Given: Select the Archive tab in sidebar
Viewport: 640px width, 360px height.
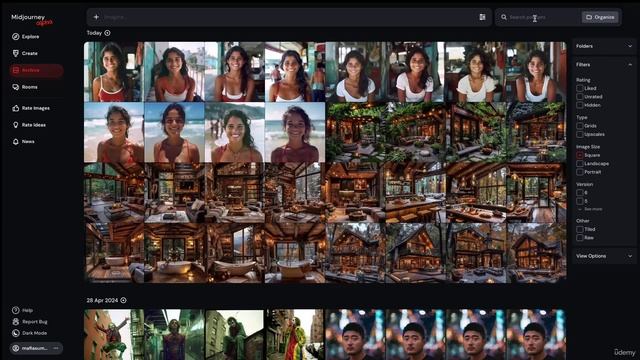Looking at the screenshot, I should pos(36,70).
